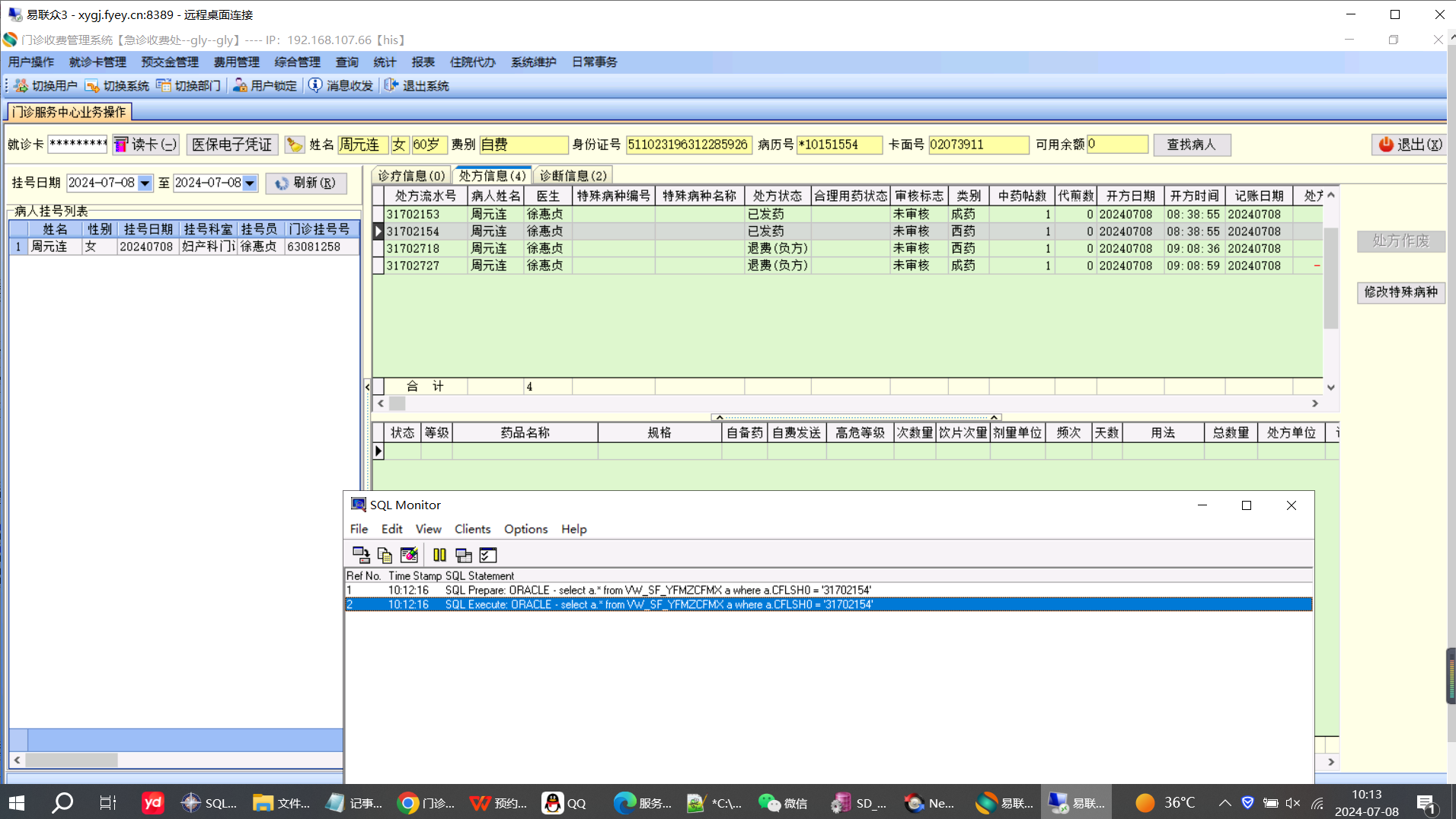Click the 刷新(R) refresh button
The image size is (1456, 819).
[x=306, y=183]
